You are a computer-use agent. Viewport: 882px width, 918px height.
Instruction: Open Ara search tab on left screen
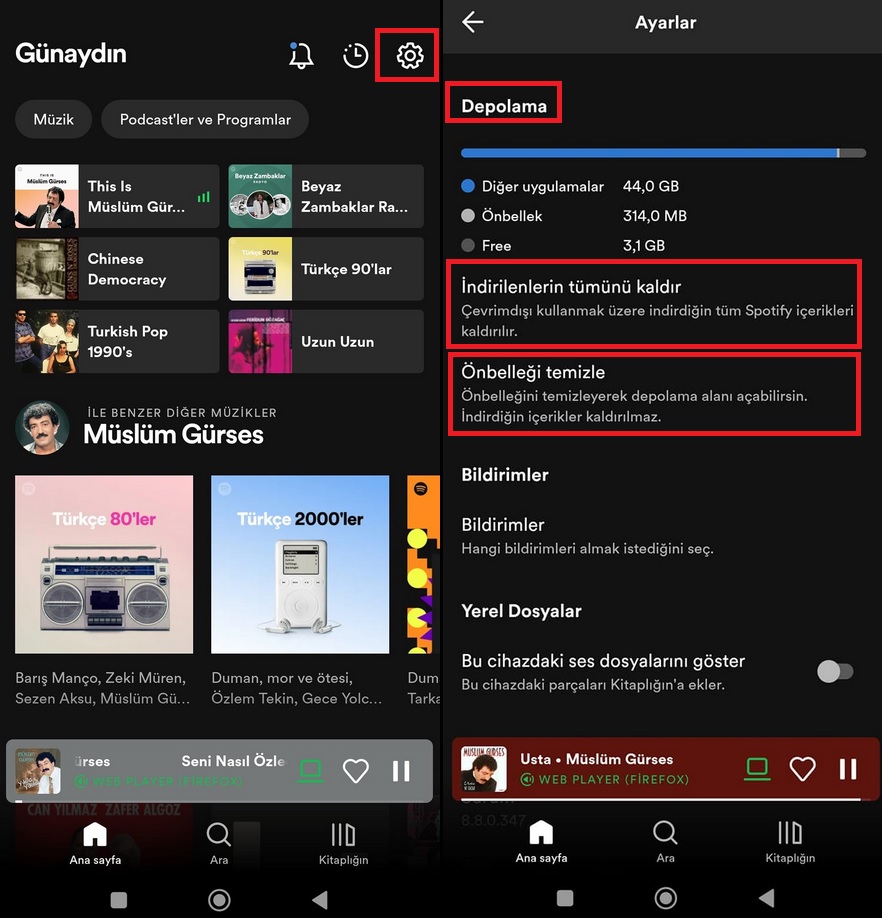219,844
